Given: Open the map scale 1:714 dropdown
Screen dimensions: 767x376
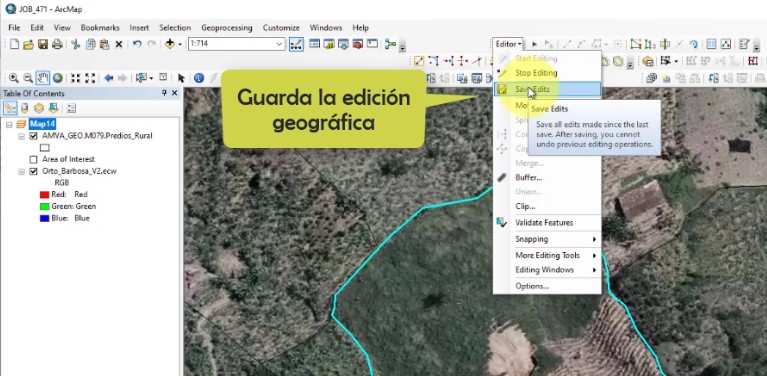Looking at the screenshot, I should pyautogui.click(x=279, y=44).
